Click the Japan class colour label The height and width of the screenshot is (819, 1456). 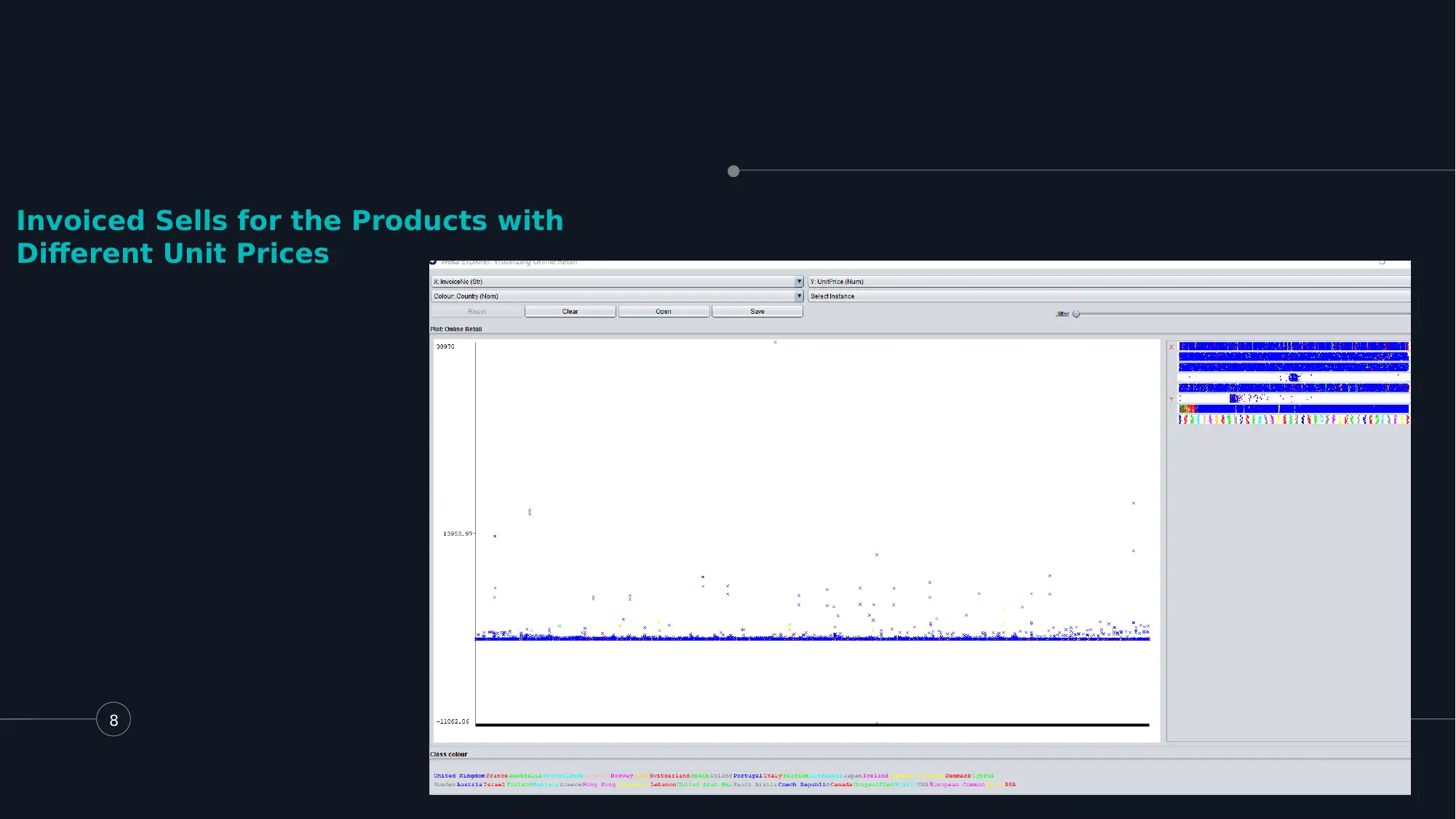click(853, 775)
